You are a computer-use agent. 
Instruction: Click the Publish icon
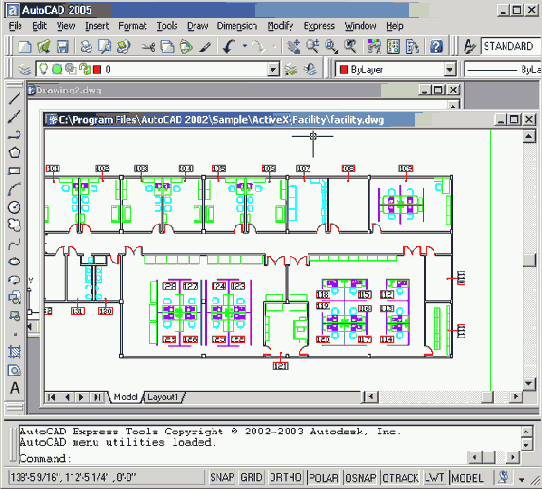coord(123,47)
